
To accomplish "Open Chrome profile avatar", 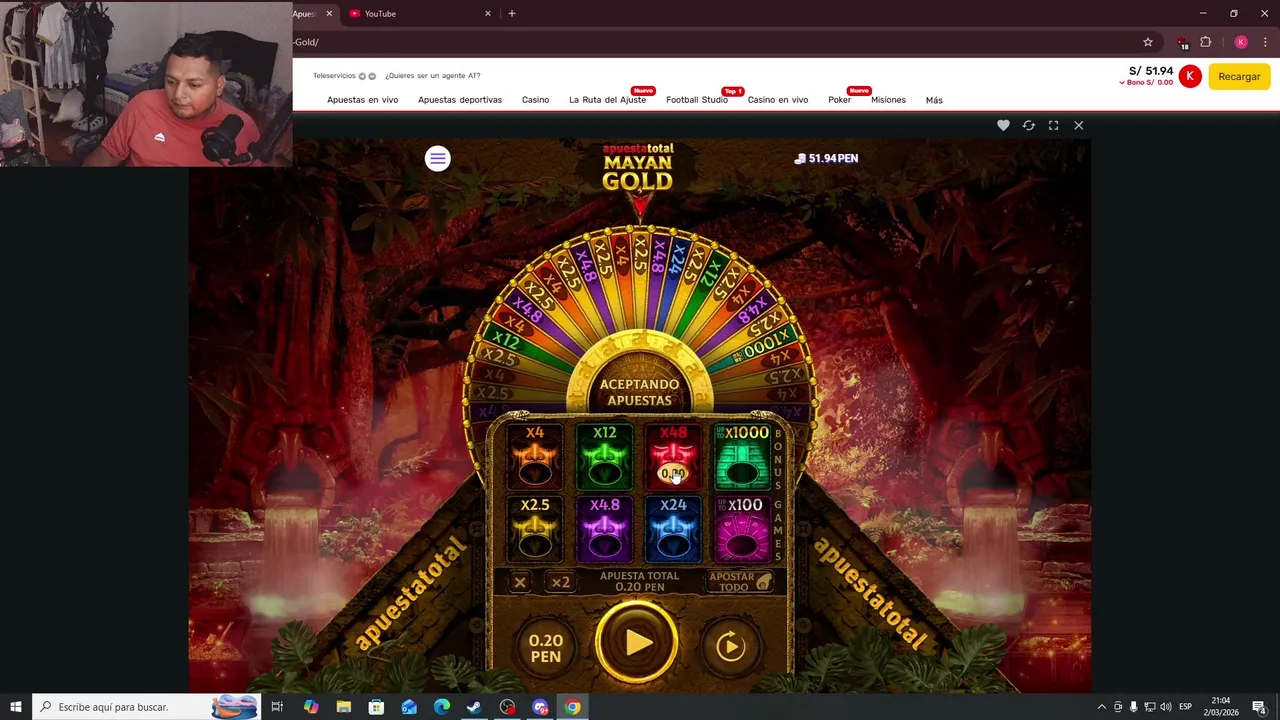I will [1241, 42].
